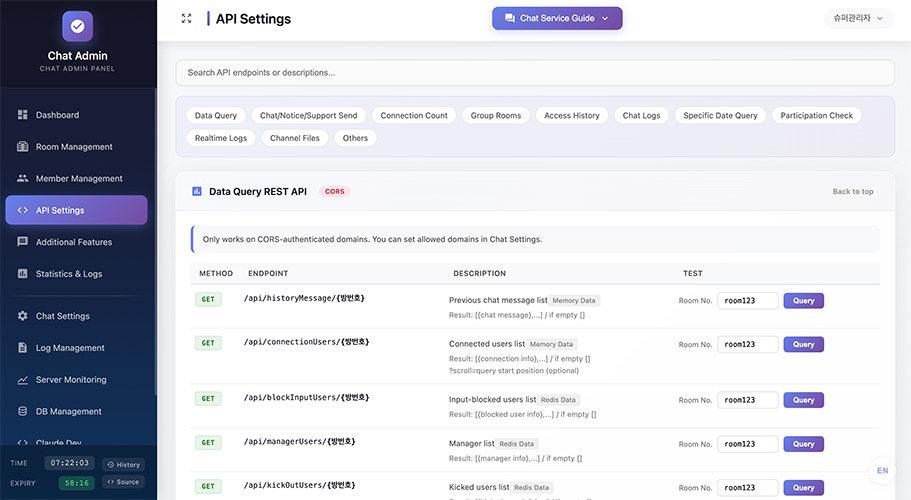Click the Chat Admin logo icon
911x500 pixels.
coord(77,26)
